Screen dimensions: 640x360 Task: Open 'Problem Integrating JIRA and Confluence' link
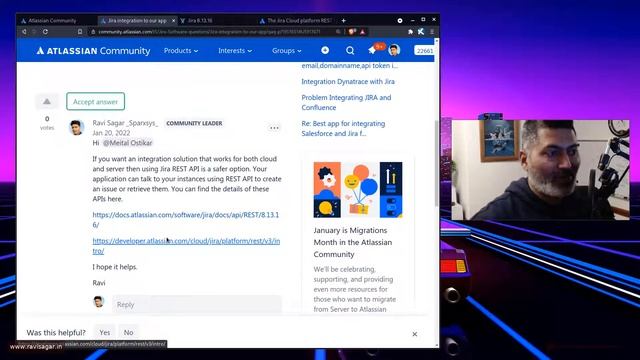pyautogui.click(x=346, y=102)
